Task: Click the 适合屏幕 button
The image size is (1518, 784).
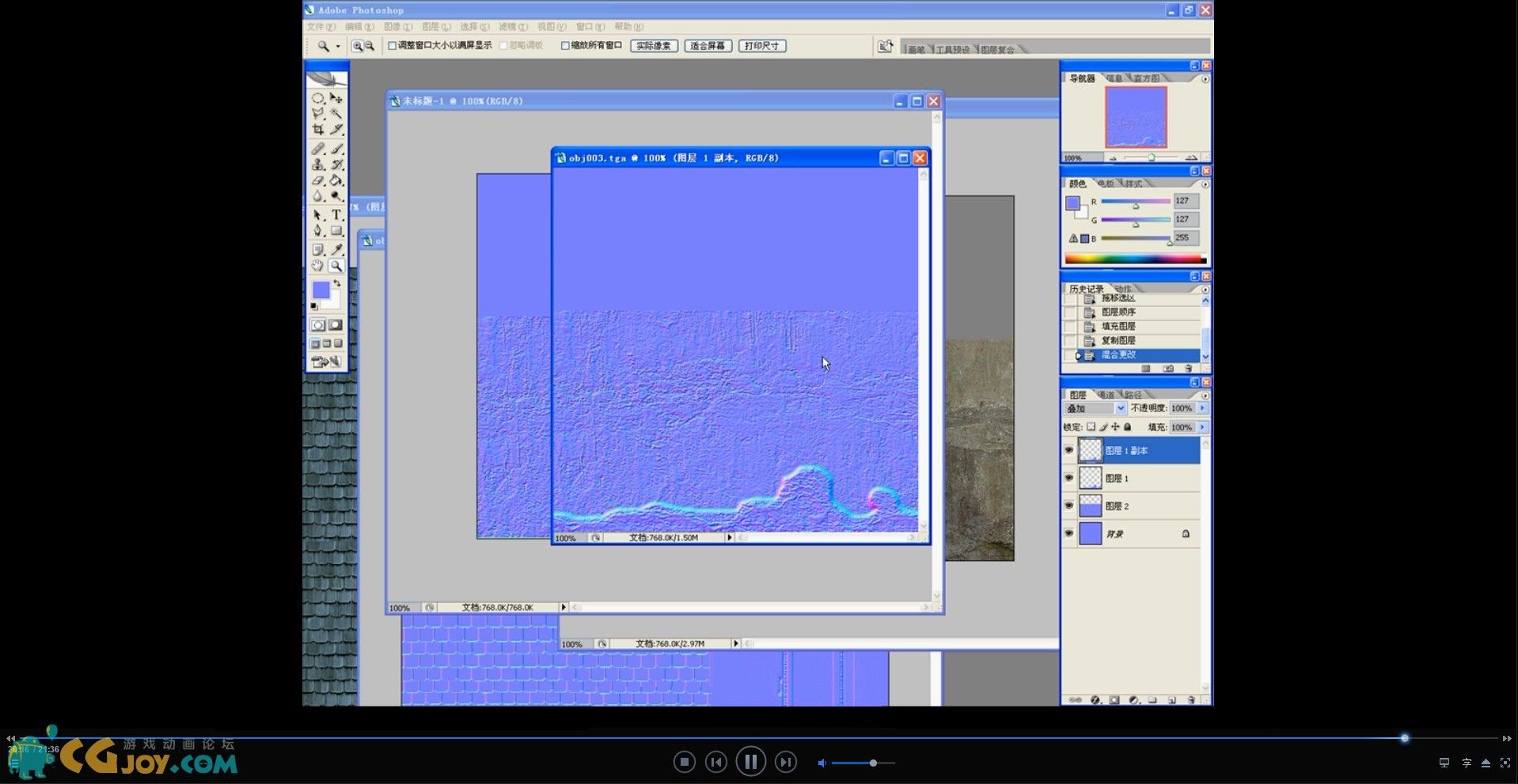Action: tap(708, 46)
